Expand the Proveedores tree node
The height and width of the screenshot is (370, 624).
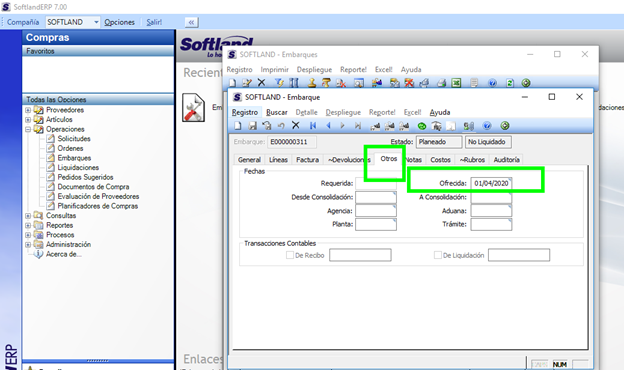[28, 110]
